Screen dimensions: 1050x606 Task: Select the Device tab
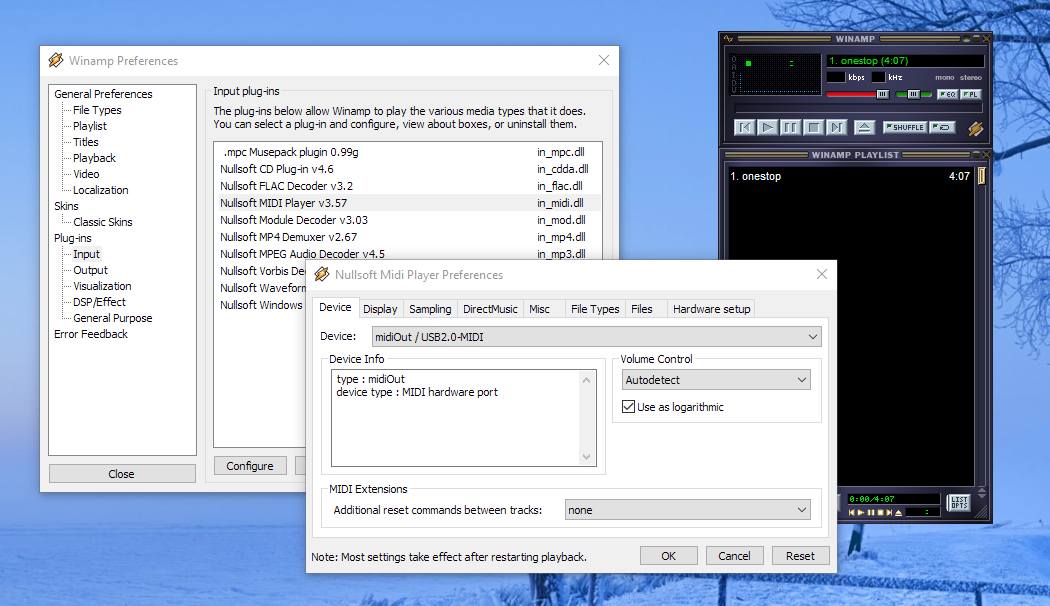click(x=335, y=307)
